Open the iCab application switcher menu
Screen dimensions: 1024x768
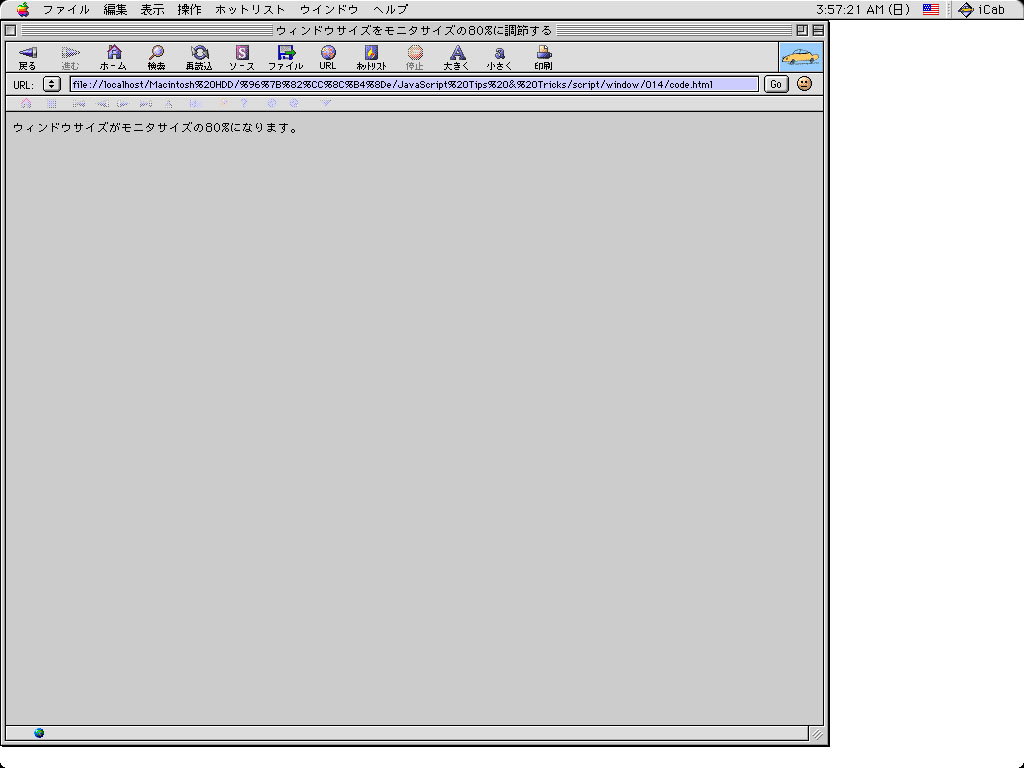[x=980, y=9]
